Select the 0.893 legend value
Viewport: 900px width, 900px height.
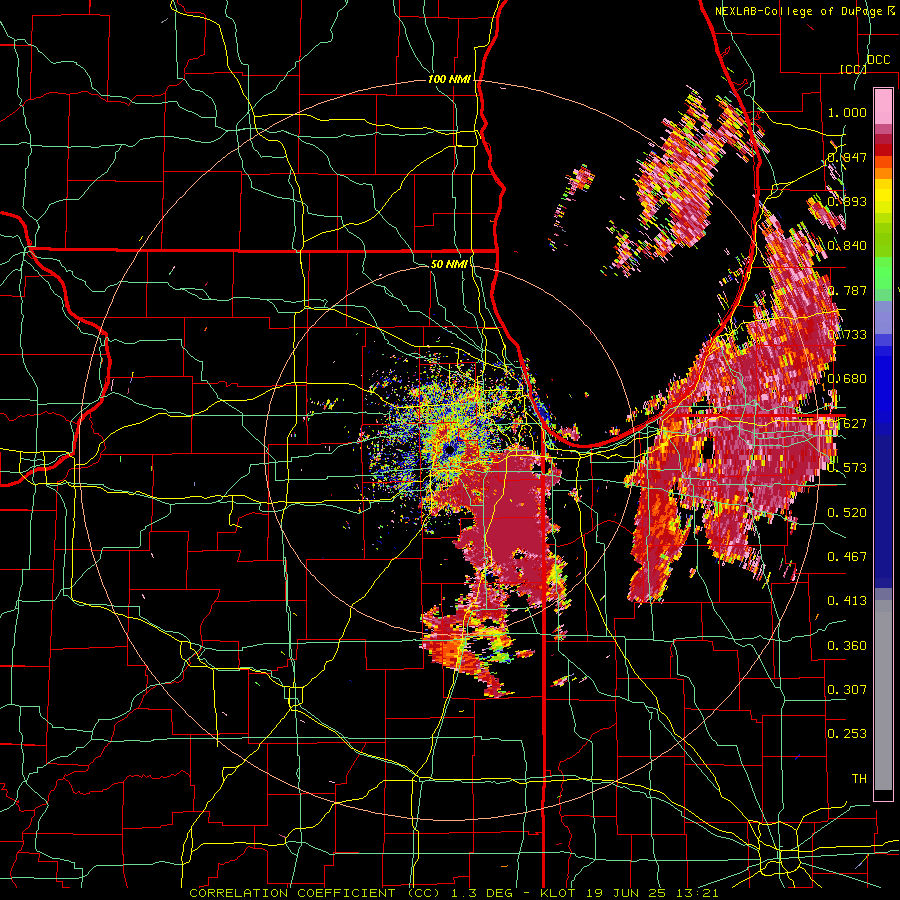(847, 201)
